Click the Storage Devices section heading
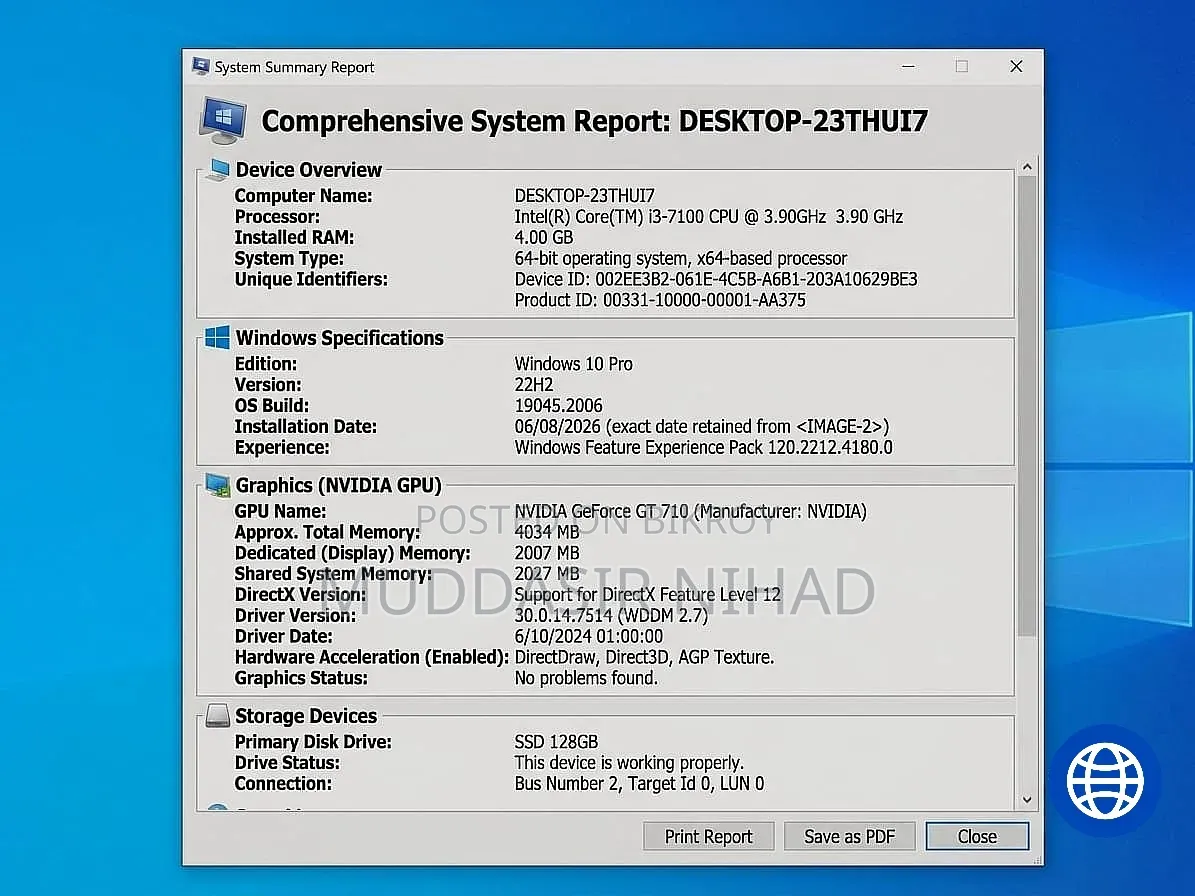This screenshot has width=1195, height=896. 306,716
